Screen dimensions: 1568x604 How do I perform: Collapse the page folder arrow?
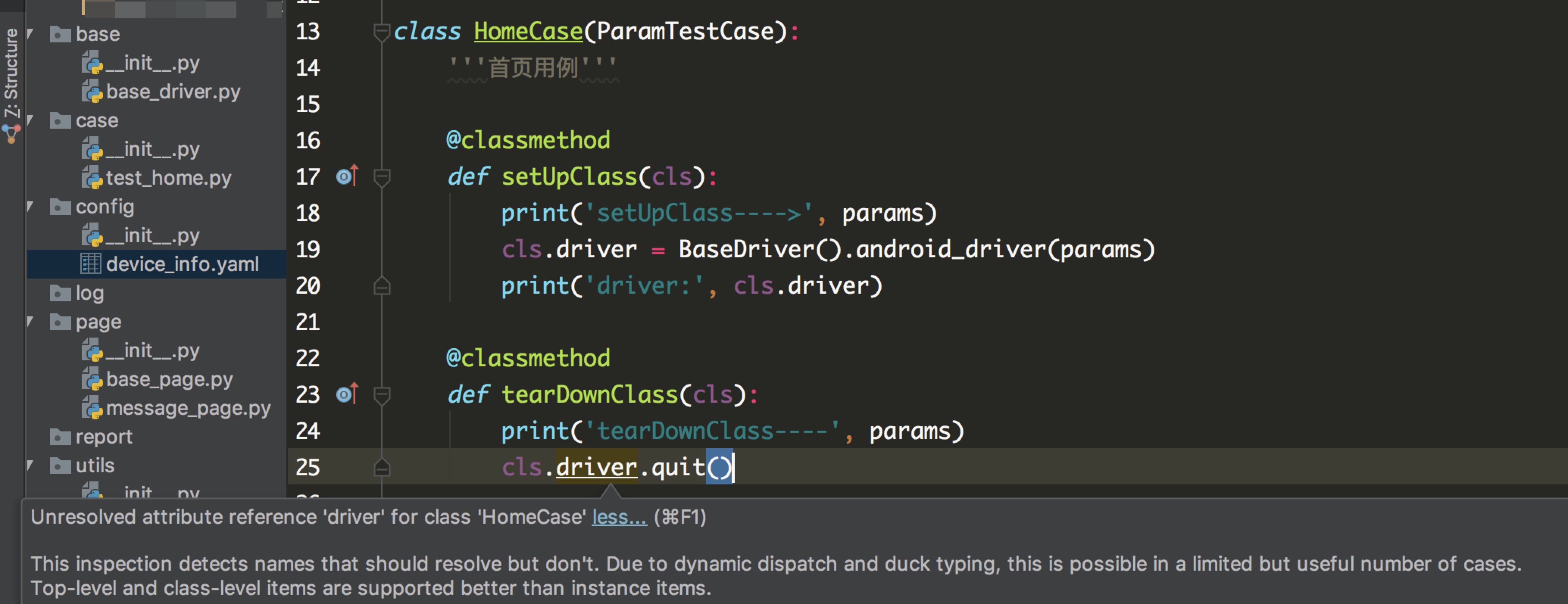point(30,322)
